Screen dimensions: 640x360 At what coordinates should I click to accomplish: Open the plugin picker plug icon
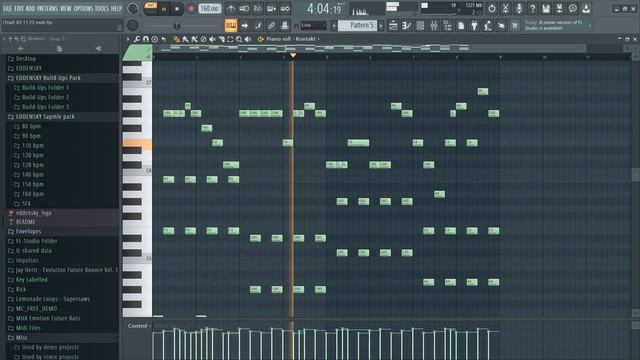pyautogui.click(x=474, y=26)
